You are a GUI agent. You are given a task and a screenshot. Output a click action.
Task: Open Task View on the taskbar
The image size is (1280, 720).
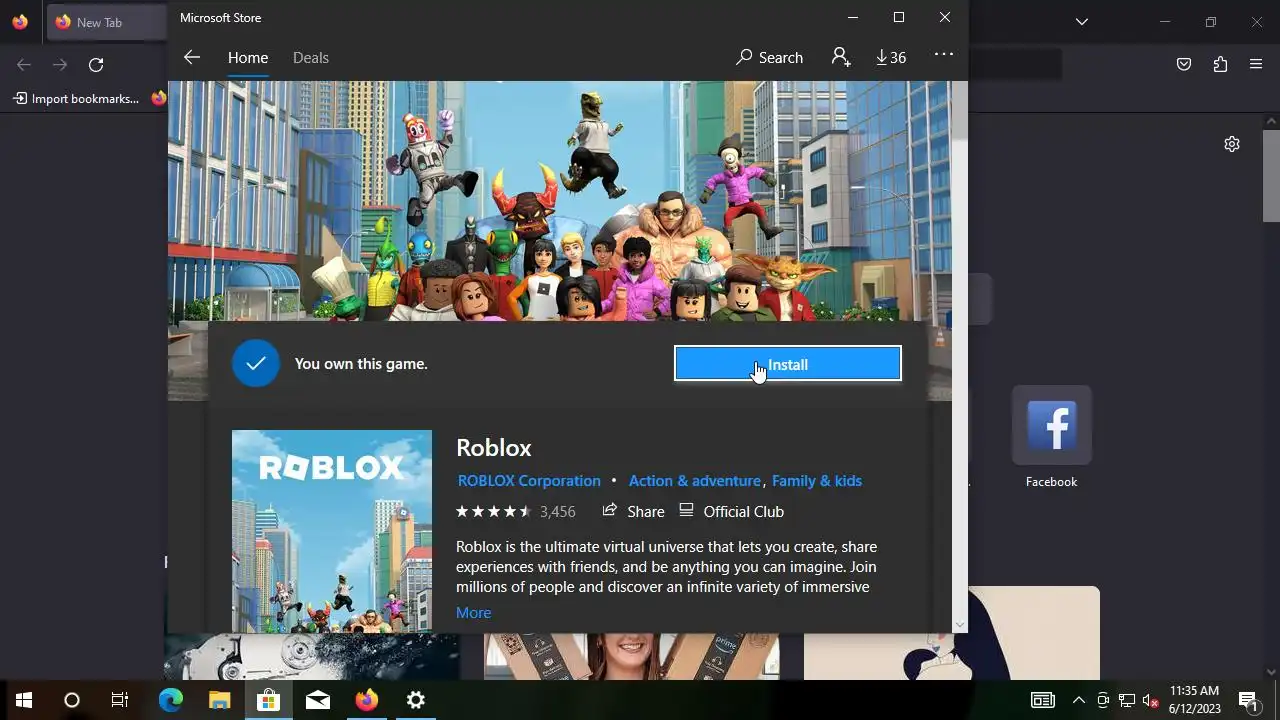coord(120,700)
